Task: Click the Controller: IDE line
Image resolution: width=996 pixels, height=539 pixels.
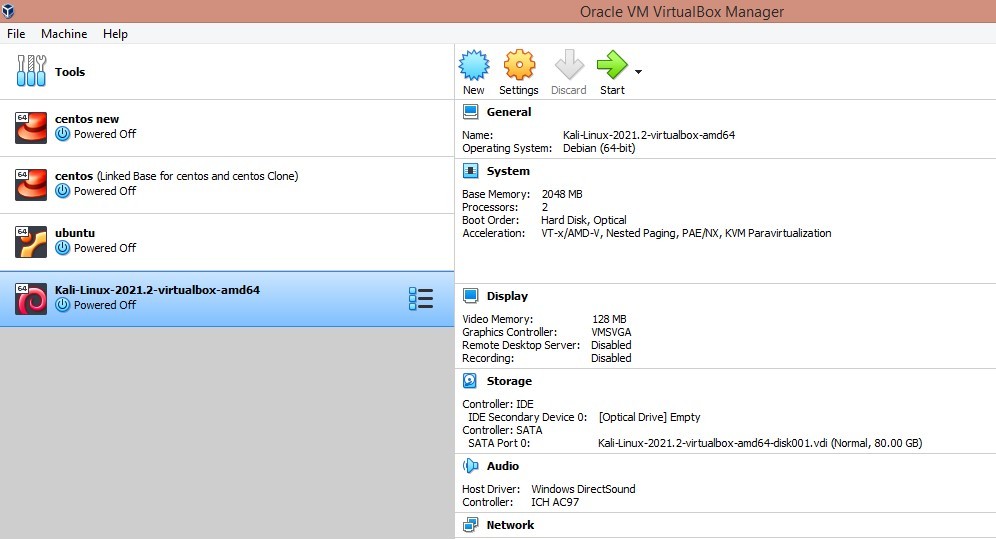Action: coord(498,404)
